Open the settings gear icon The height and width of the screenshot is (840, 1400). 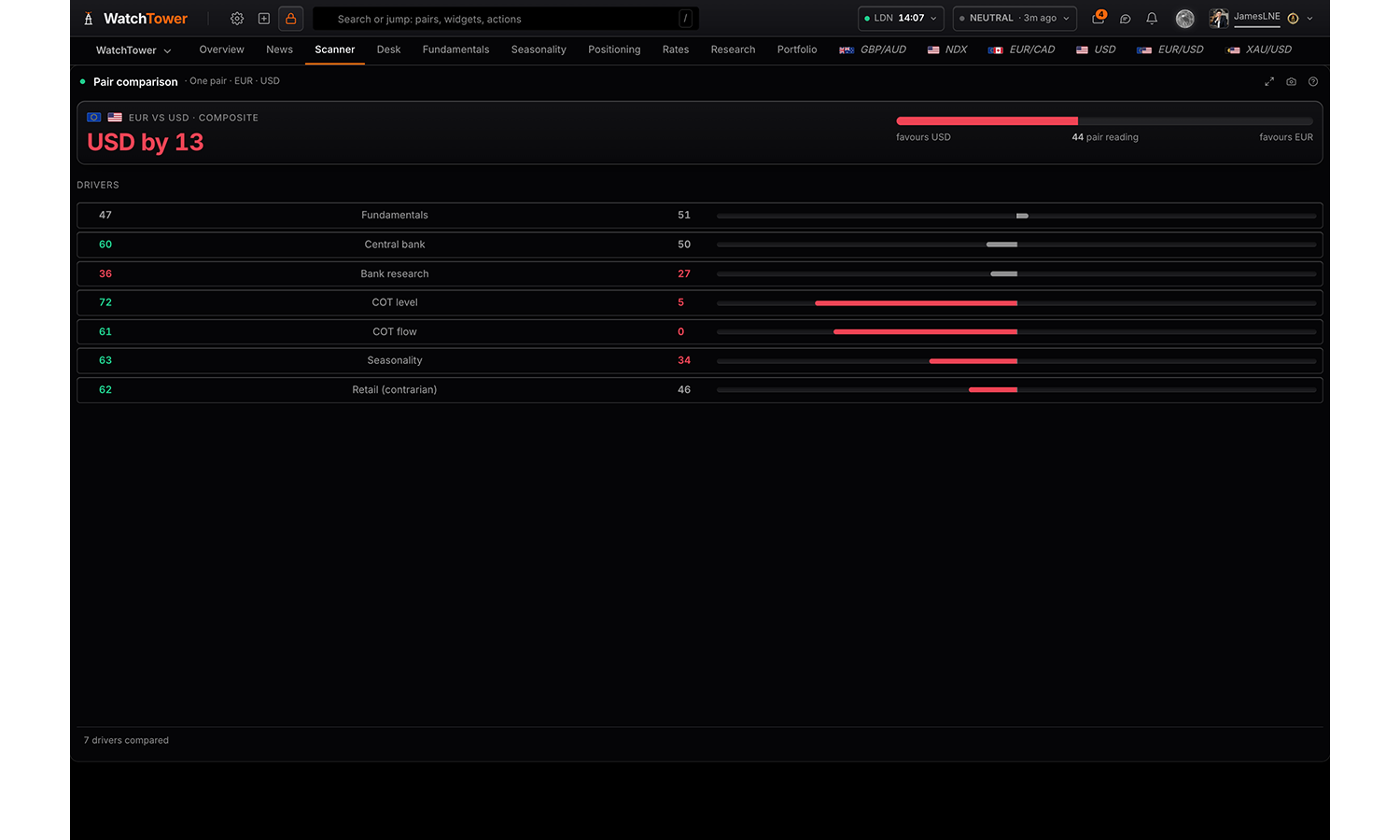237,19
